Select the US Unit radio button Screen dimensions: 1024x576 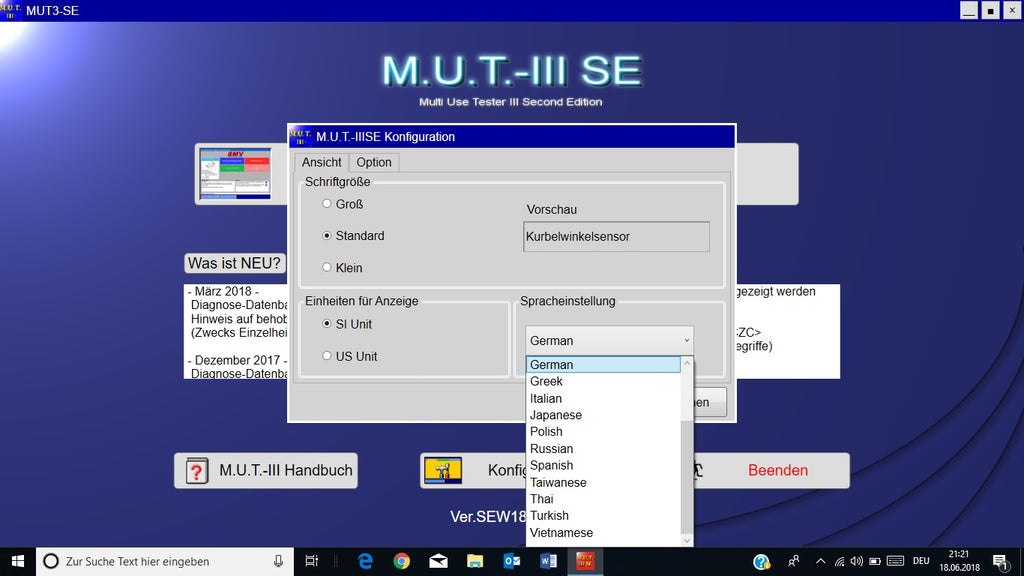[327, 355]
